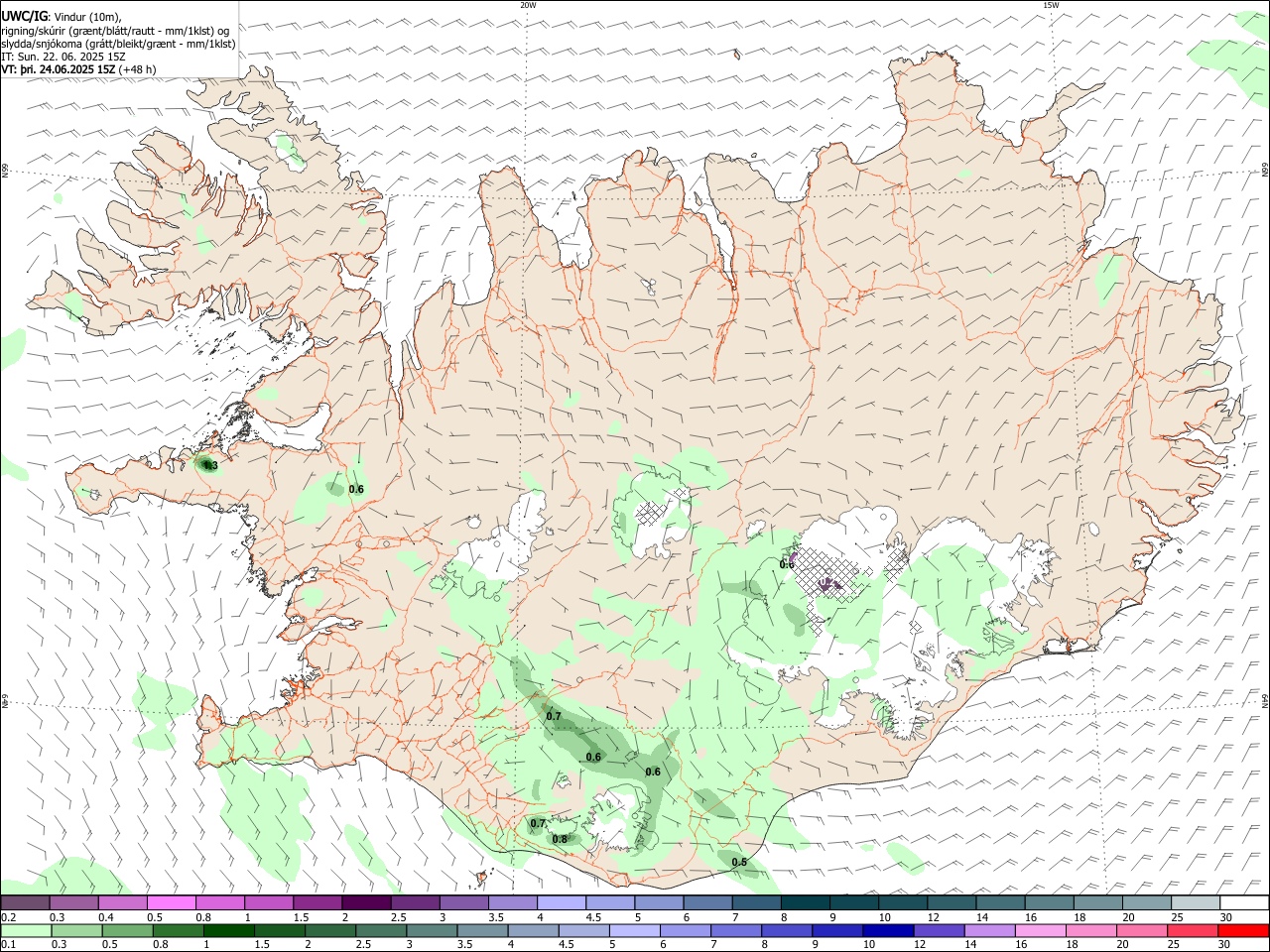Pick the 0.5 medium green rain legend swatch
The width and height of the screenshot is (1270, 952).
click(128, 931)
